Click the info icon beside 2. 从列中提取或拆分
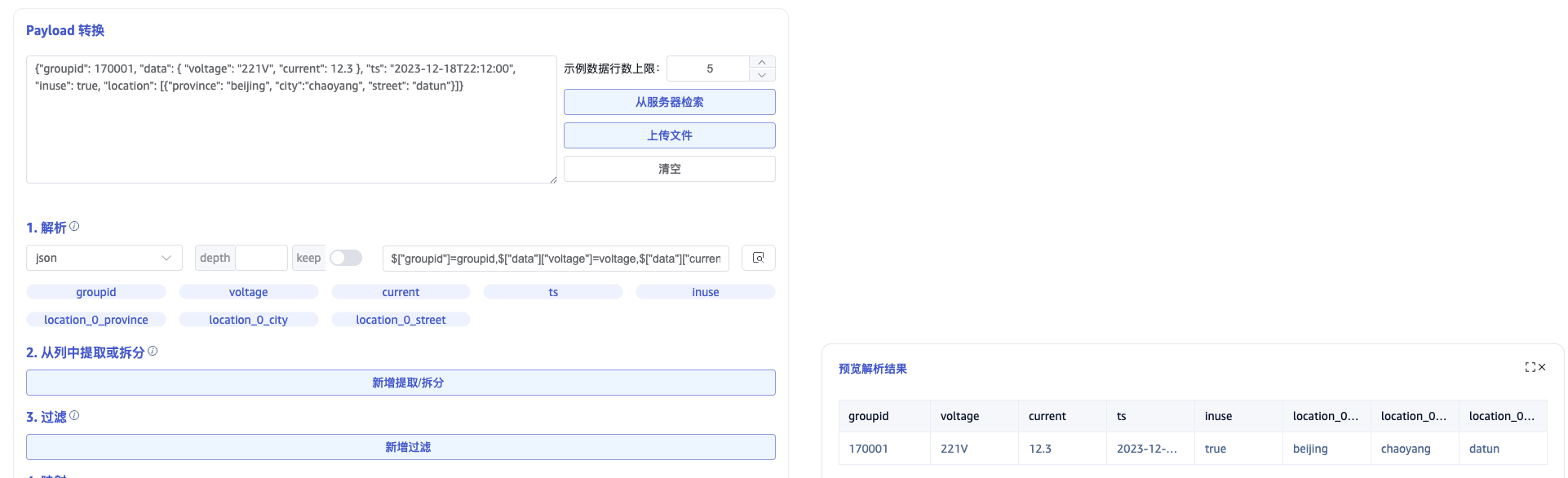This screenshot has width=1568, height=478. click(153, 352)
